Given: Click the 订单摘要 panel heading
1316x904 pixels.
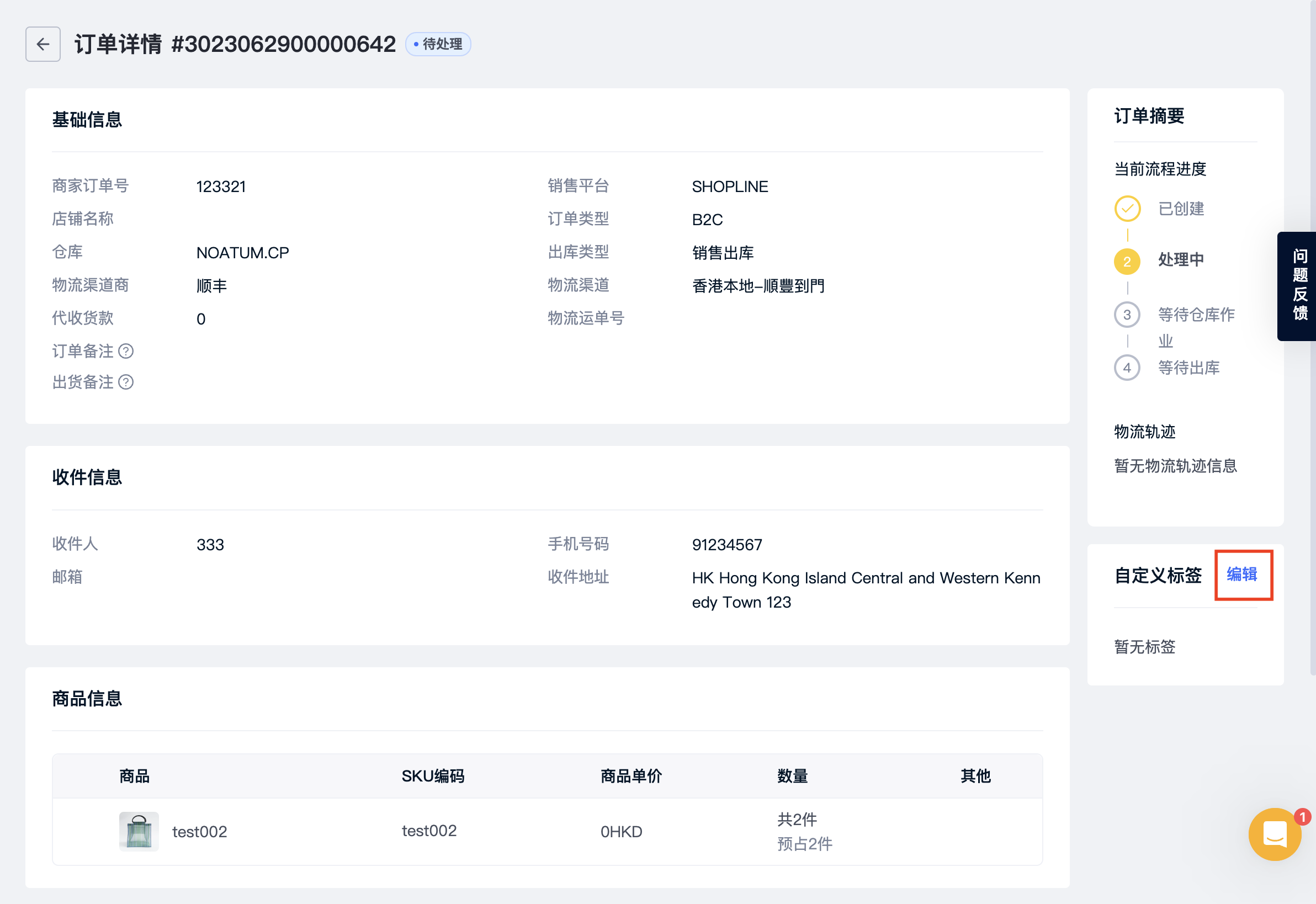Looking at the screenshot, I should pyautogui.click(x=1149, y=115).
